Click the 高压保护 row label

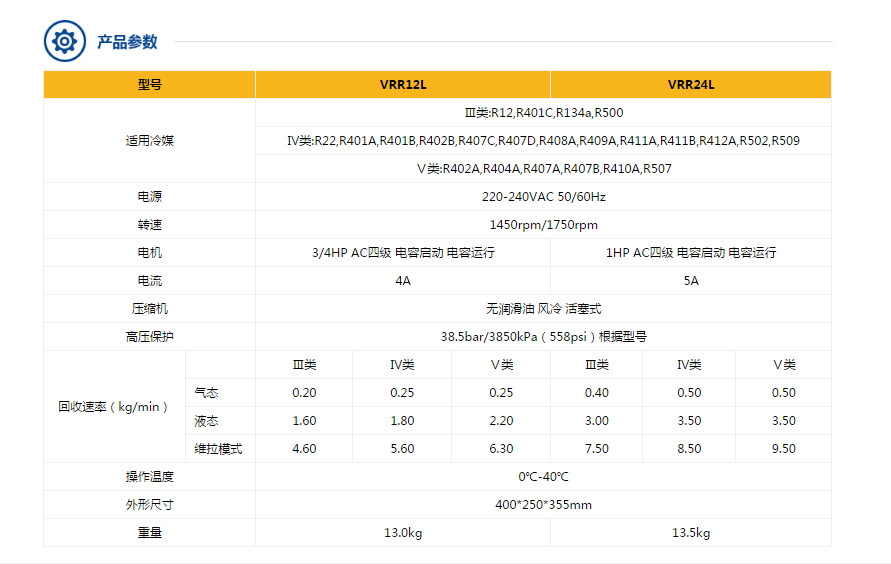[x=149, y=337]
